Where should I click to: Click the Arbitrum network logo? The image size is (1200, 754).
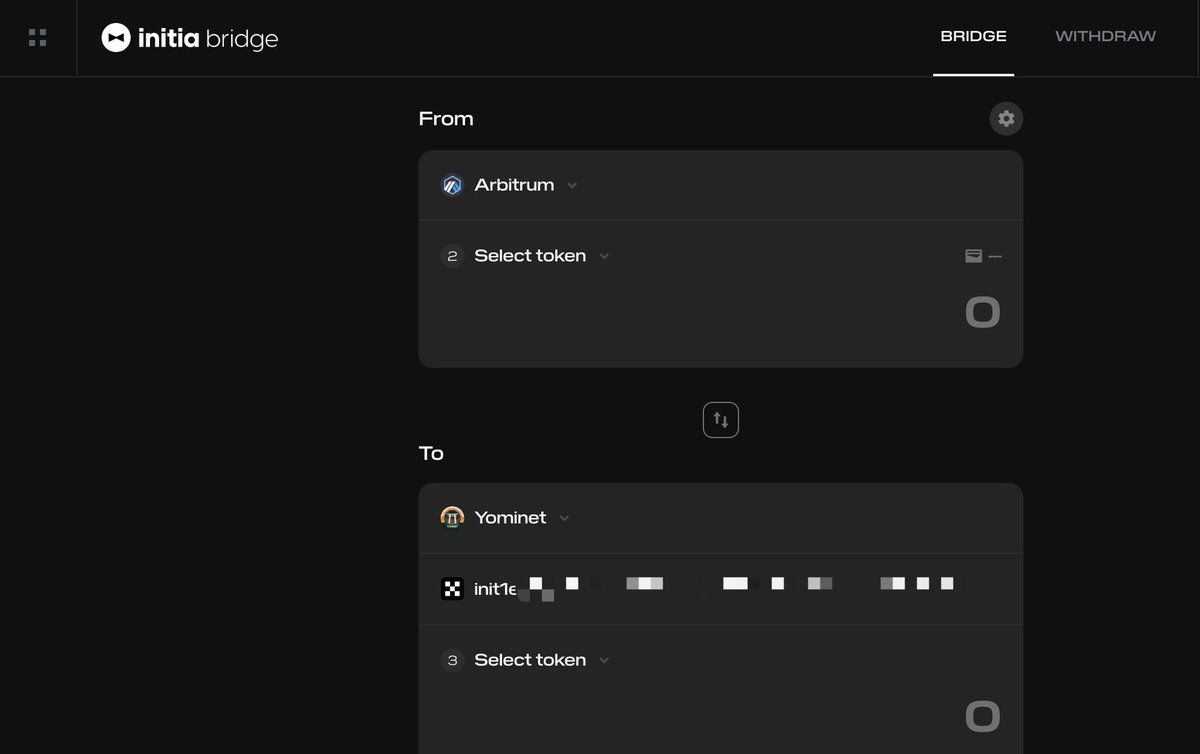click(452, 185)
